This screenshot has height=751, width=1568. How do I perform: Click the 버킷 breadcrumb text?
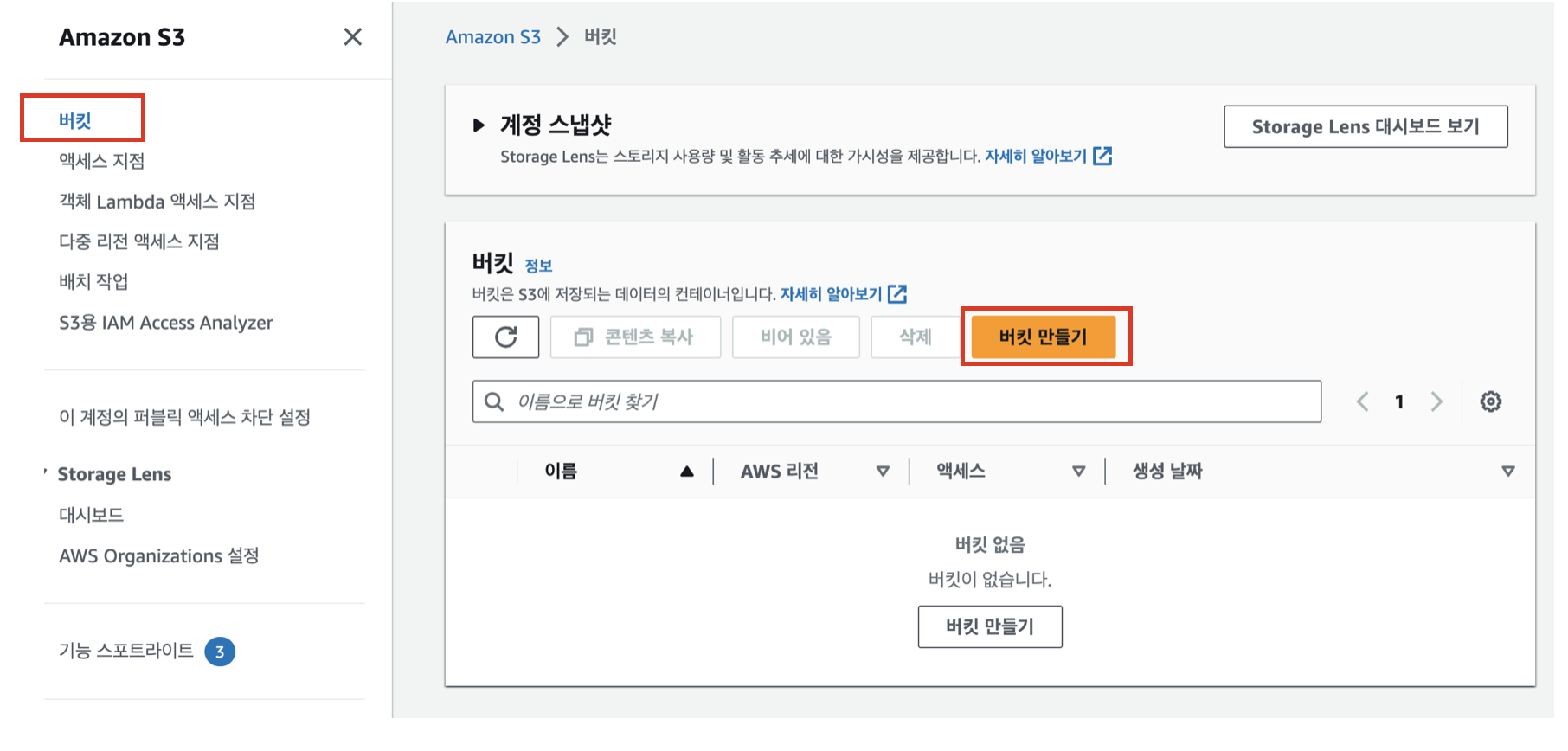point(600,37)
